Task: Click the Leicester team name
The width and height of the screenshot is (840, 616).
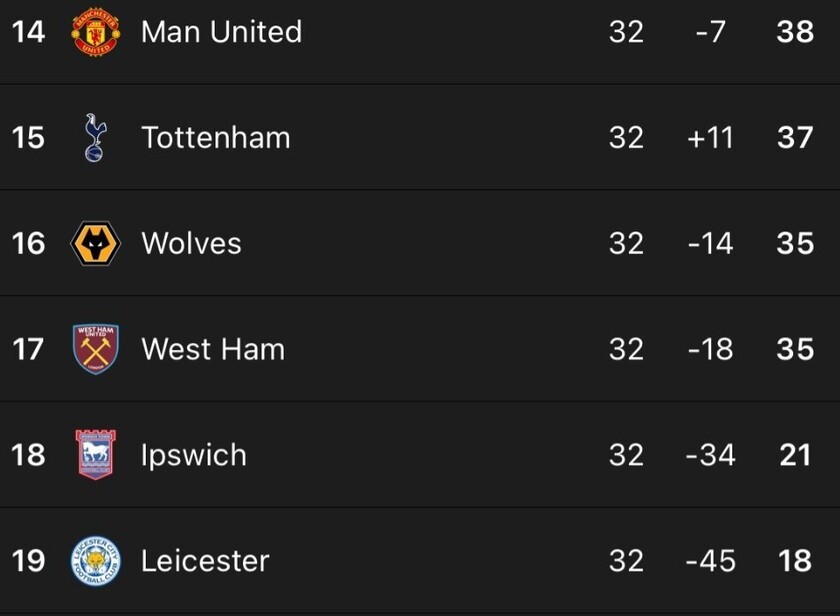Action: click(205, 561)
